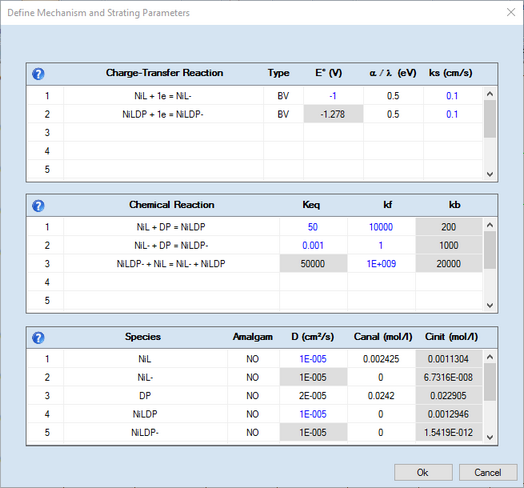The width and height of the screenshot is (524, 488).
Task: Click empty chemical reaction row 4
Action: (x=171, y=282)
